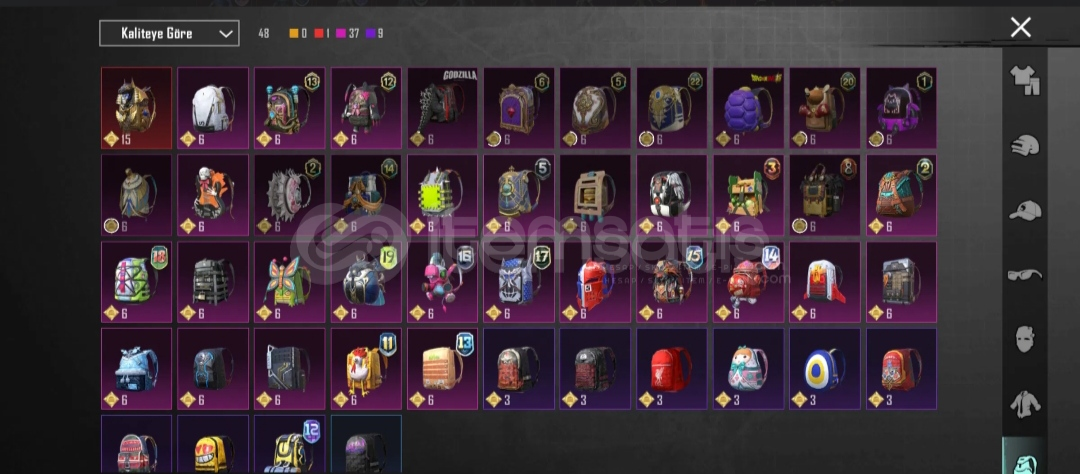Filter by the pink rarity showing 37
This screenshot has width=1080, height=474.
pyautogui.click(x=347, y=33)
